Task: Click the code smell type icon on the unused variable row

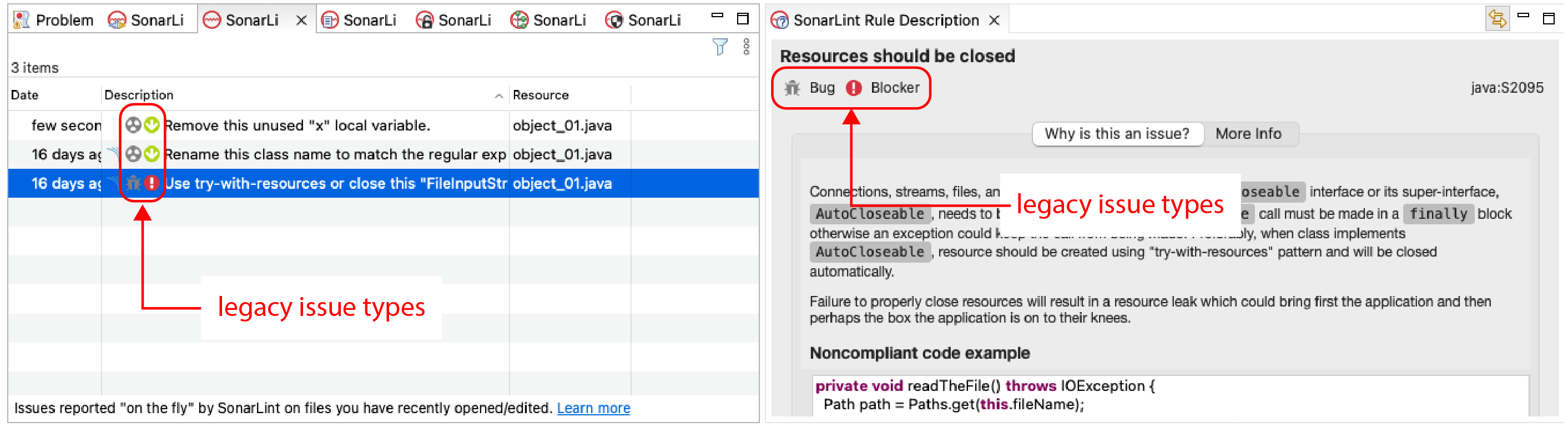Action: (133, 125)
